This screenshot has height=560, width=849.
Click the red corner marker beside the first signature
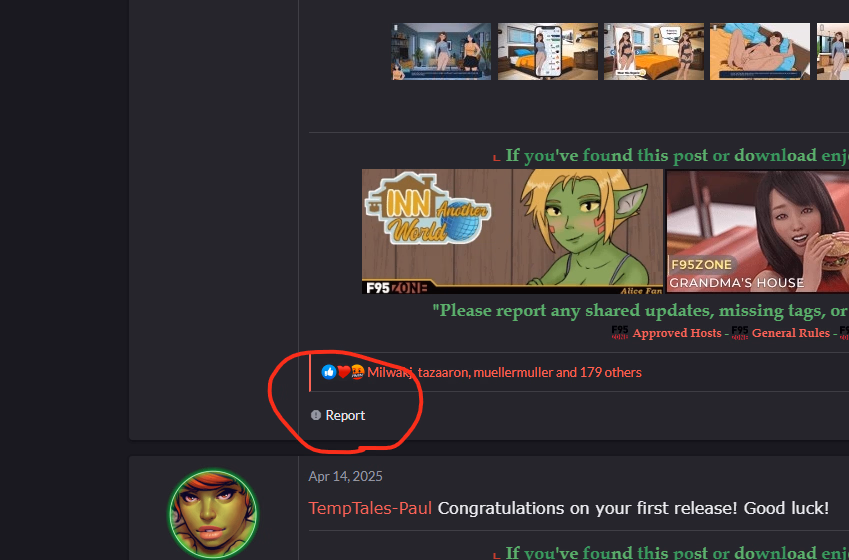click(x=497, y=158)
